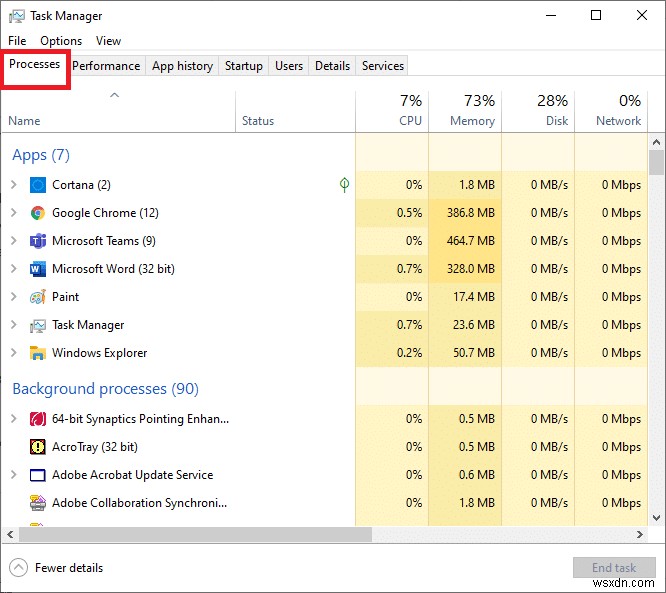
Task: Click the Fewer details link
Action: 69,568
